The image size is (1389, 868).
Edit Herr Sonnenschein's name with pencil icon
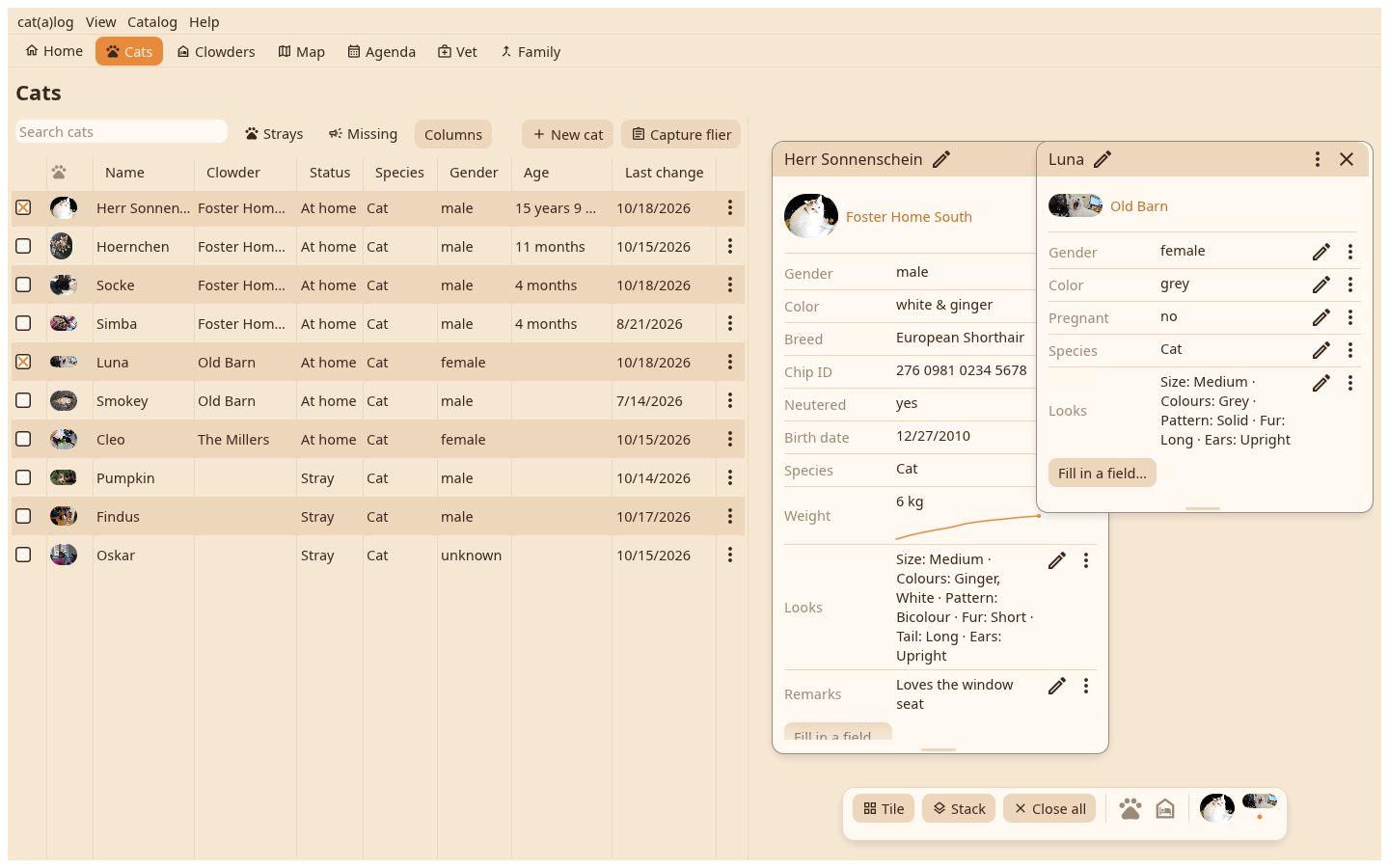click(x=941, y=159)
